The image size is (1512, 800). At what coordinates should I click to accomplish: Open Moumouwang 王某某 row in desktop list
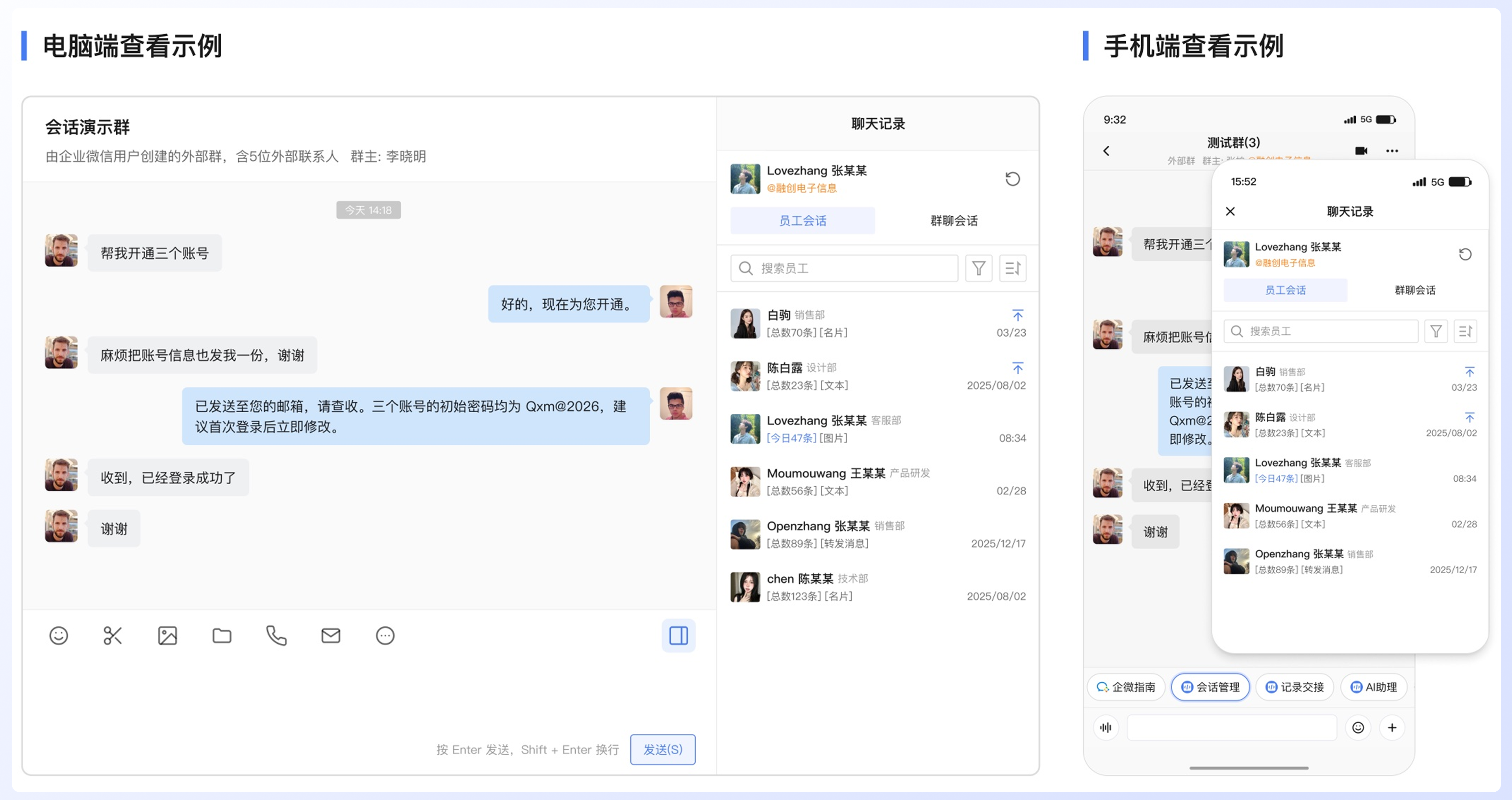878,482
